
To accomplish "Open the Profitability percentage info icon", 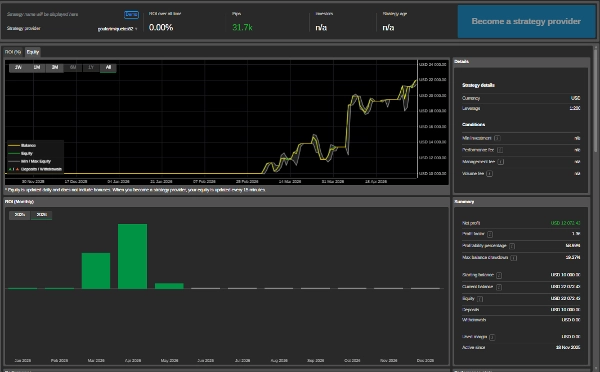I will click(x=512, y=246).
